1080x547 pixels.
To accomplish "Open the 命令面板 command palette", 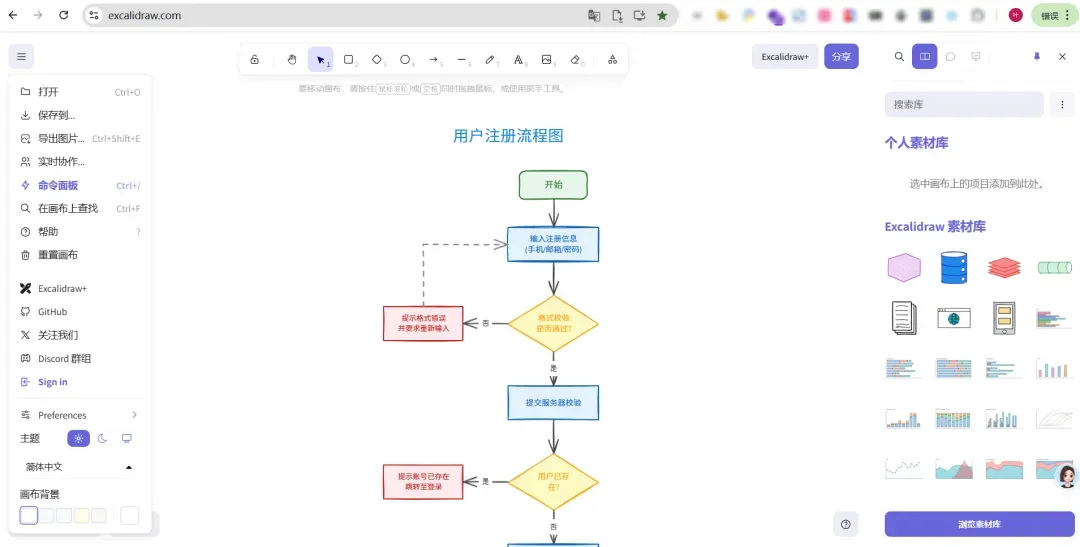I will 80,185.
